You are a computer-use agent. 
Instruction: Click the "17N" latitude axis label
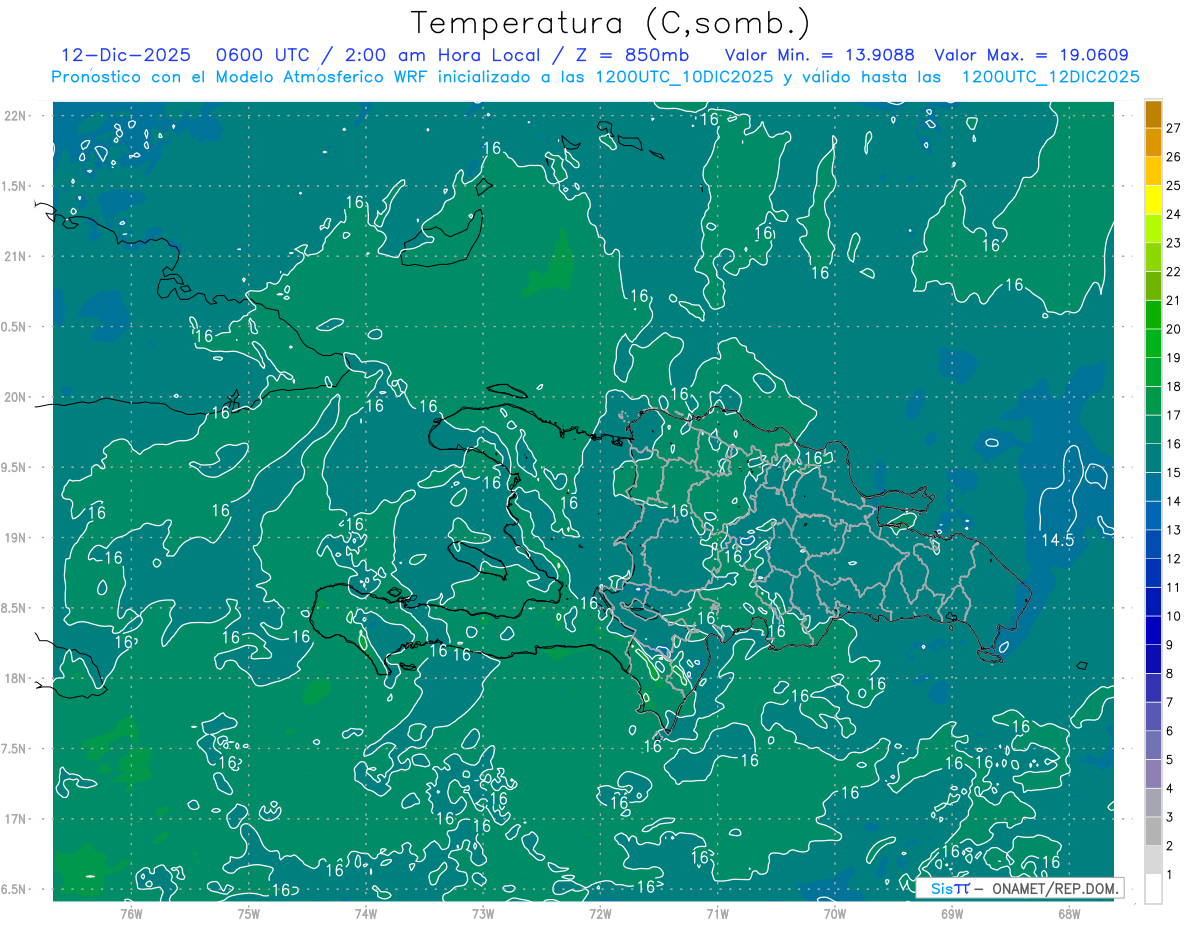(16, 820)
